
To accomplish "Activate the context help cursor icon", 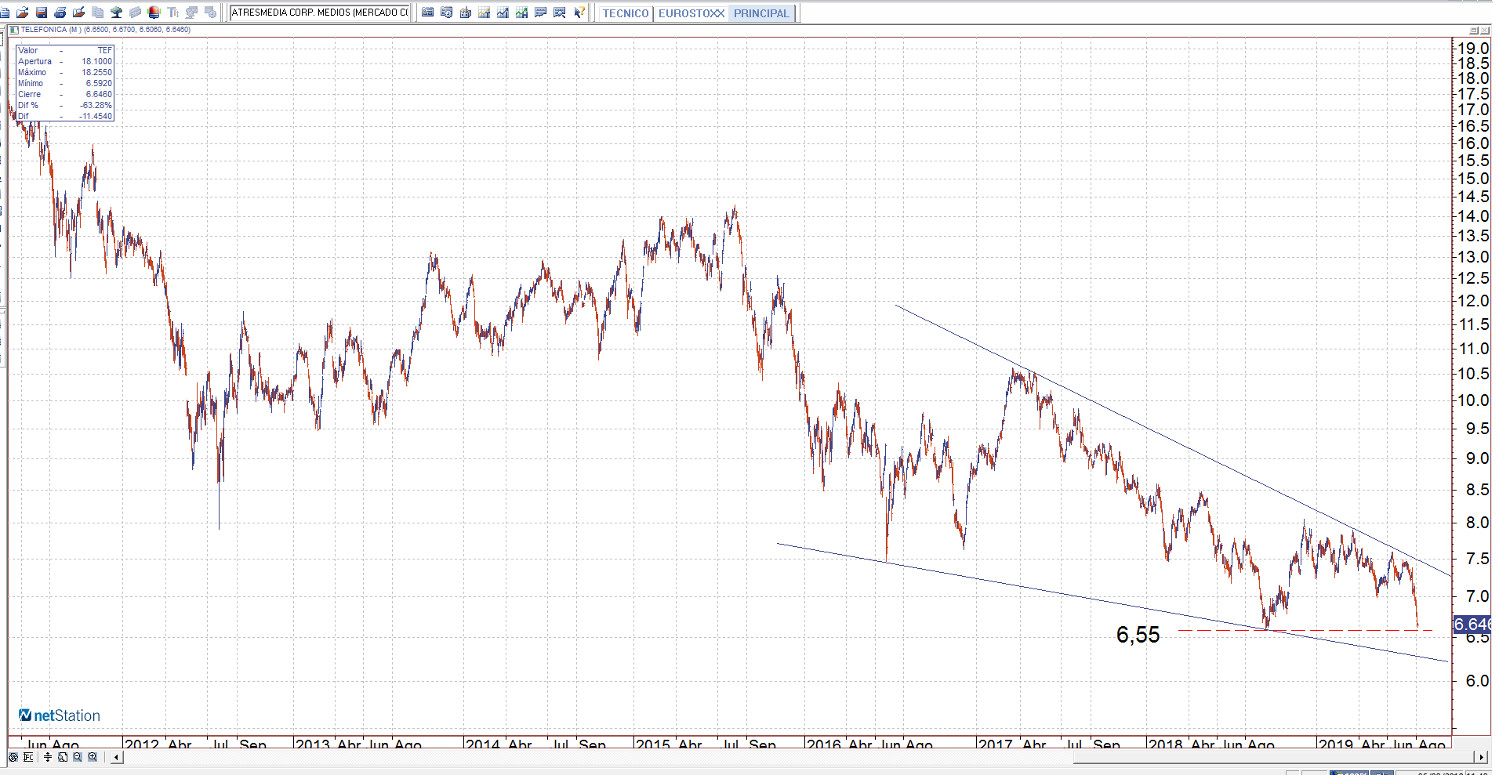I will pos(580,13).
